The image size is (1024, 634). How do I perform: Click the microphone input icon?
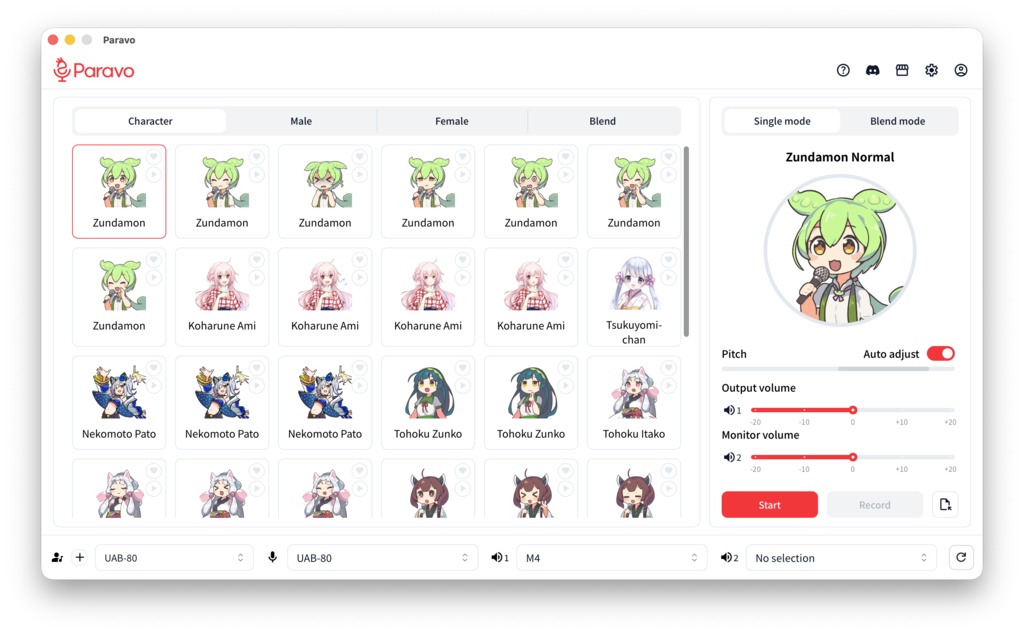tap(272, 557)
